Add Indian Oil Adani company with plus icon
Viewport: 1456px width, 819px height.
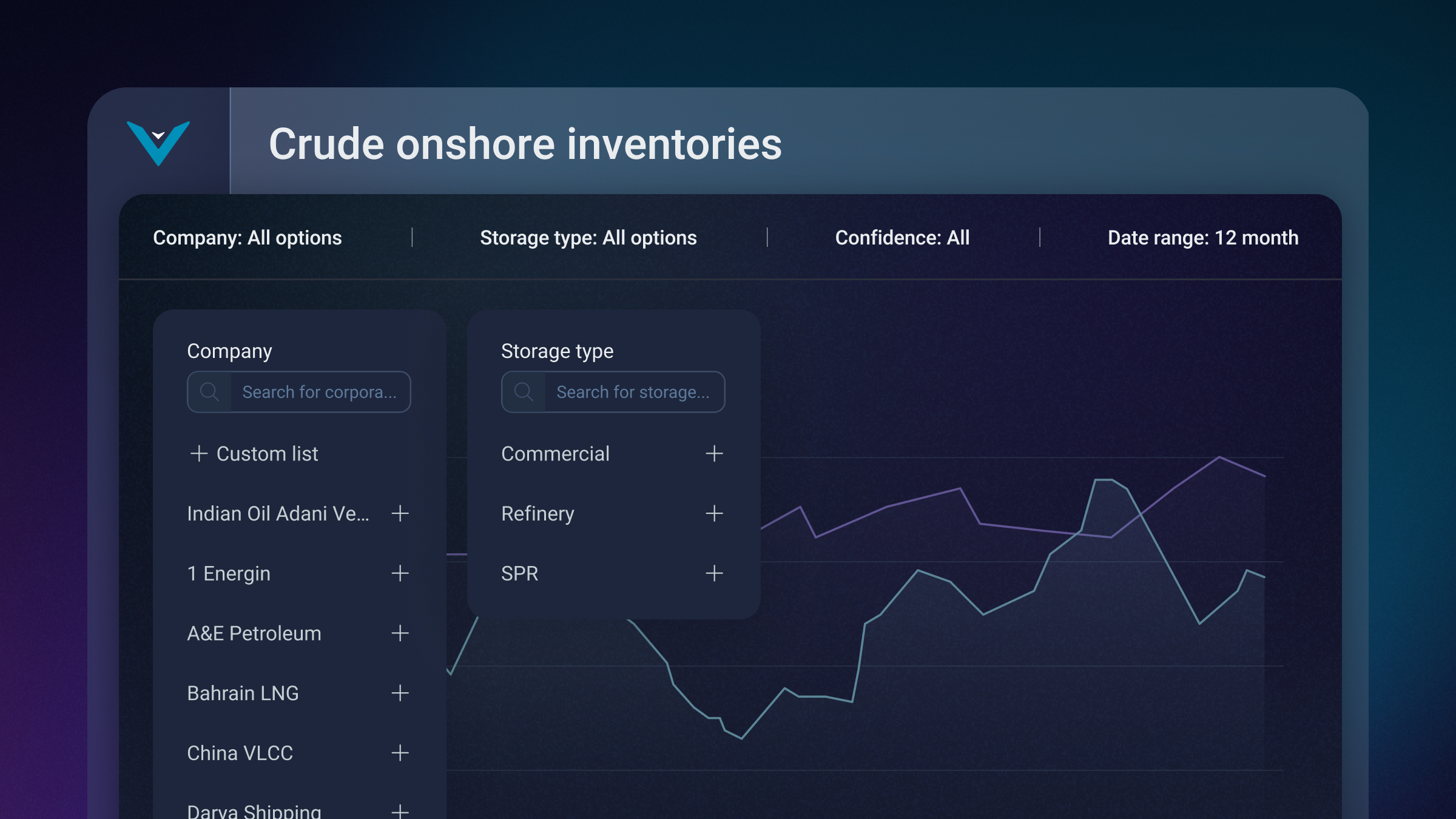(400, 514)
